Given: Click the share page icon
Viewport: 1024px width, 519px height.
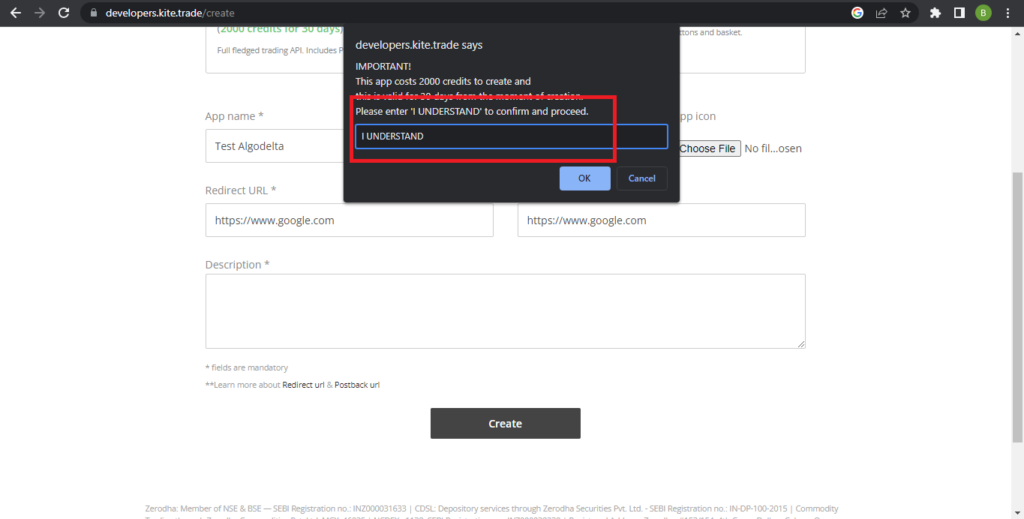Looking at the screenshot, I should (x=881, y=13).
